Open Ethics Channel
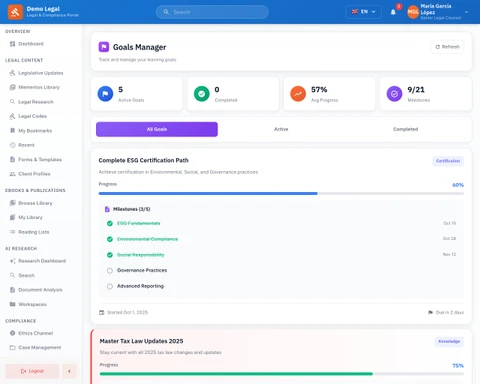 [x=31, y=333]
